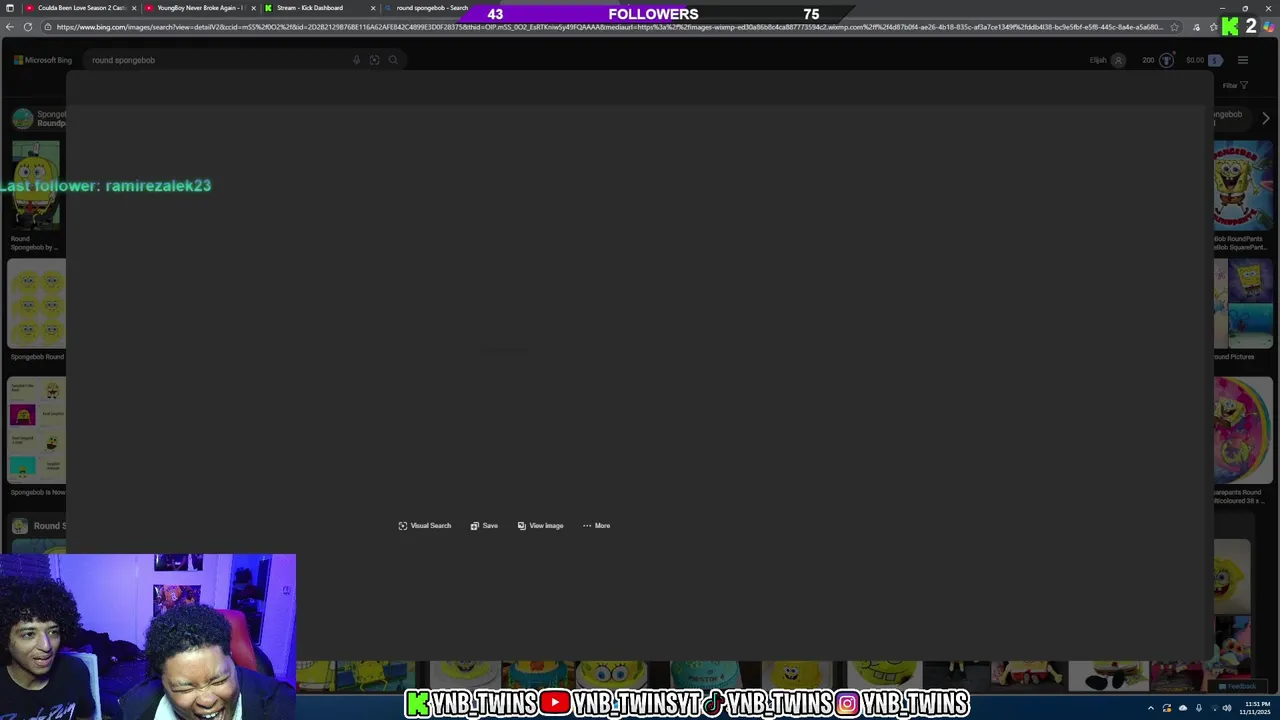Open the View image option
The width and height of the screenshot is (1280, 720).
pyautogui.click(x=540, y=526)
